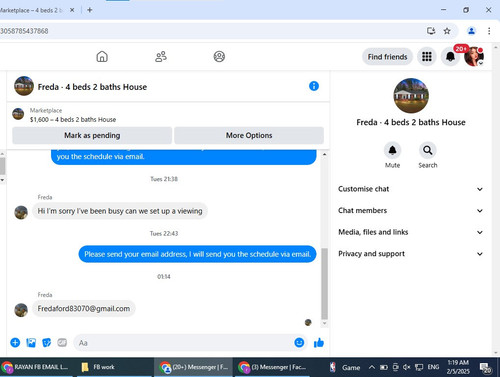
Task: Open the taskbar clock 1:19 AM
Action: point(458,367)
